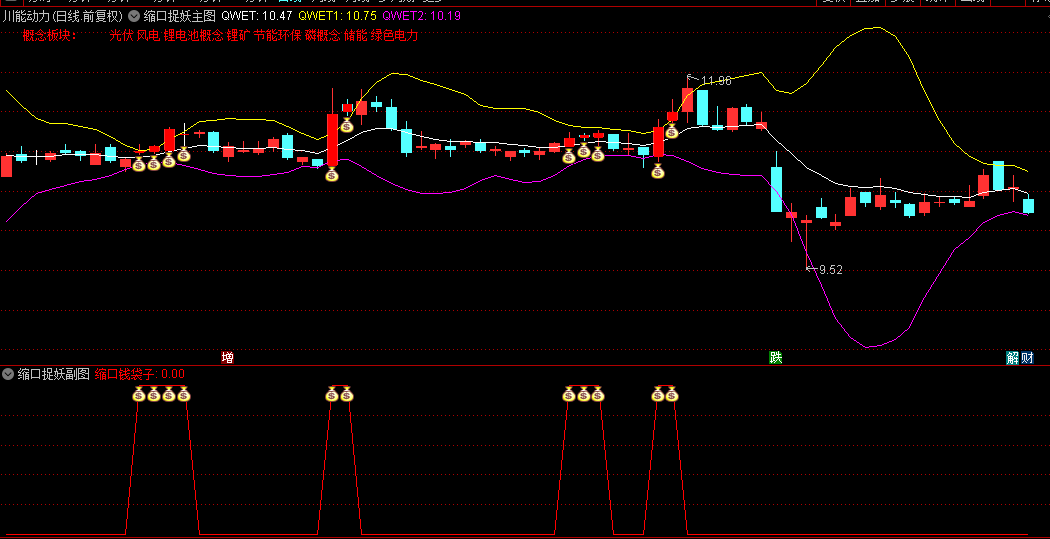This screenshot has height=539, width=1050.
Task: Click the 9.52 low price label
Action: pyautogui.click(x=830, y=270)
